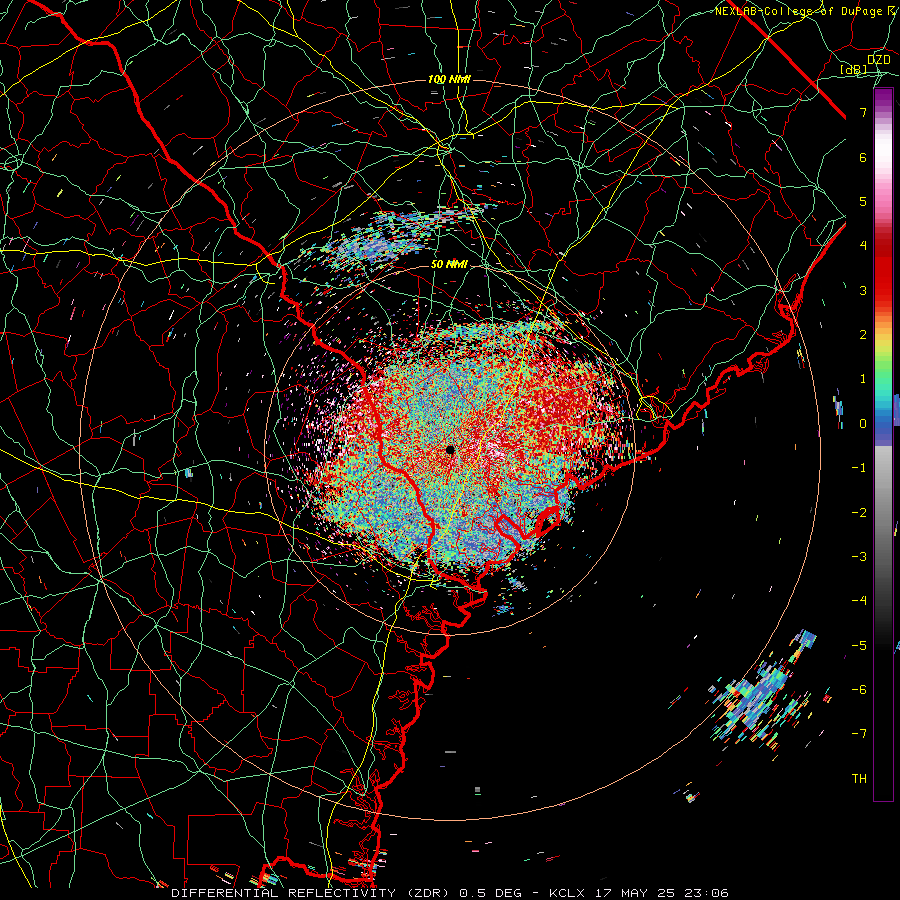The height and width of the screenshot is (900, 900).
Task: Select the 50 NMI range ring label
Action: pos(449,264)
